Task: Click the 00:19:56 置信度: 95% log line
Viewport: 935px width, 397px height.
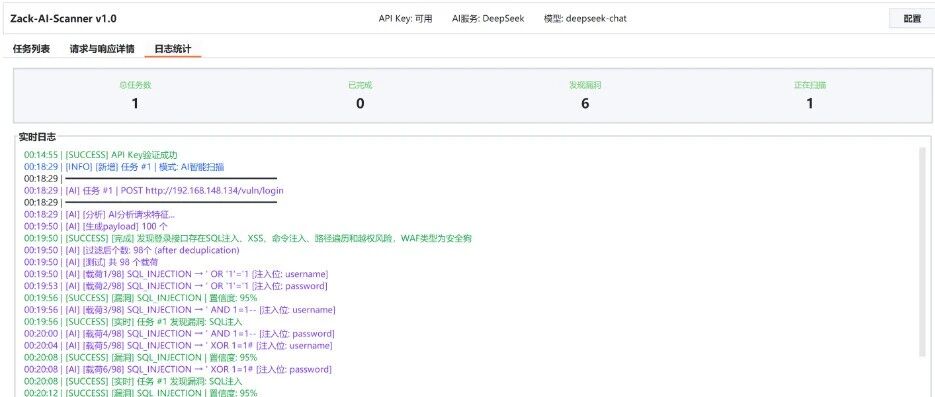Action: pos(141,298)
